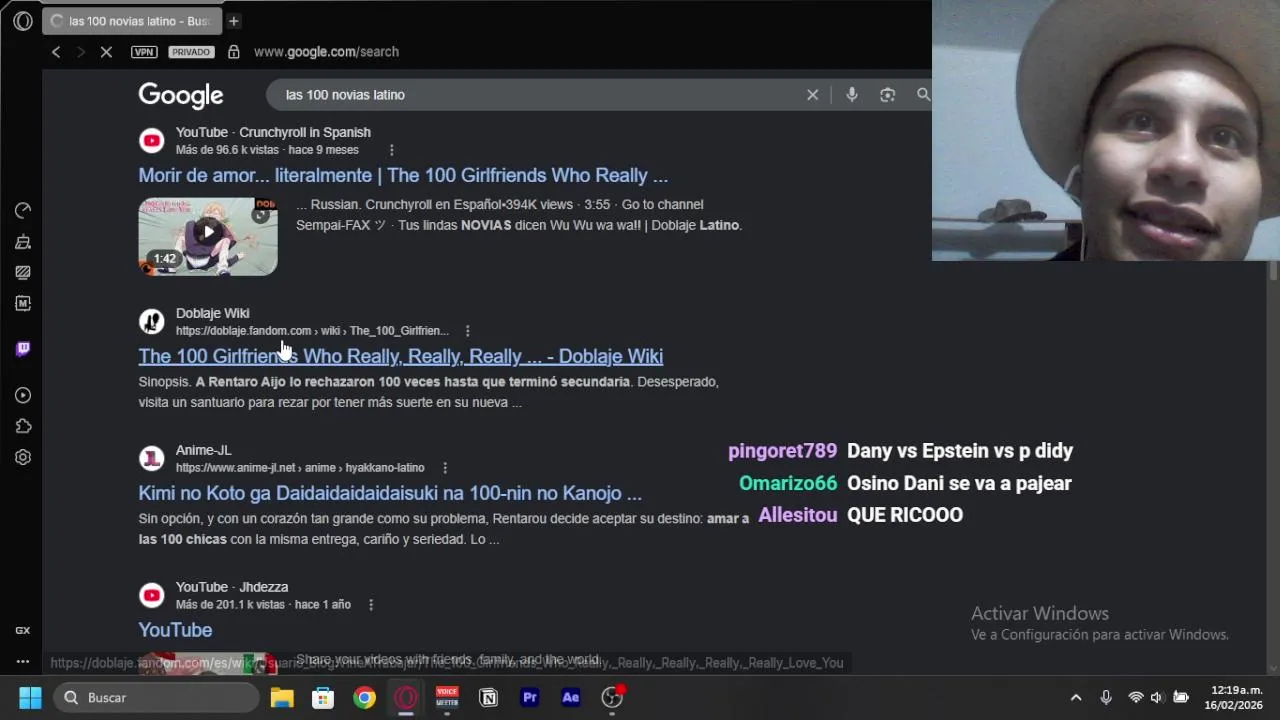Open the Doblaje Wiki 100 Girlfriends link
The image size is (1280, 720).
coord(400,356)
